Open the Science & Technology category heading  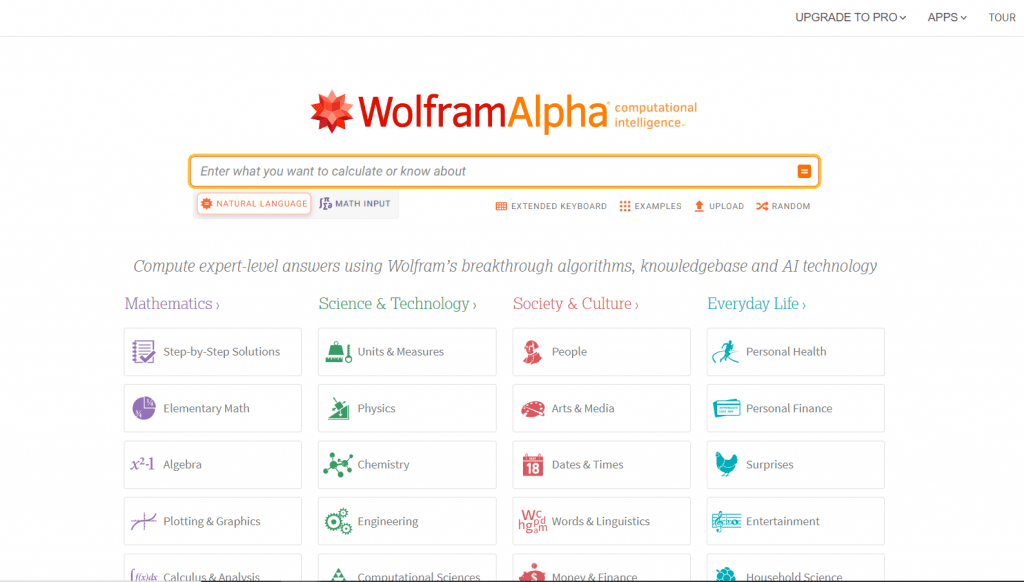397,304
